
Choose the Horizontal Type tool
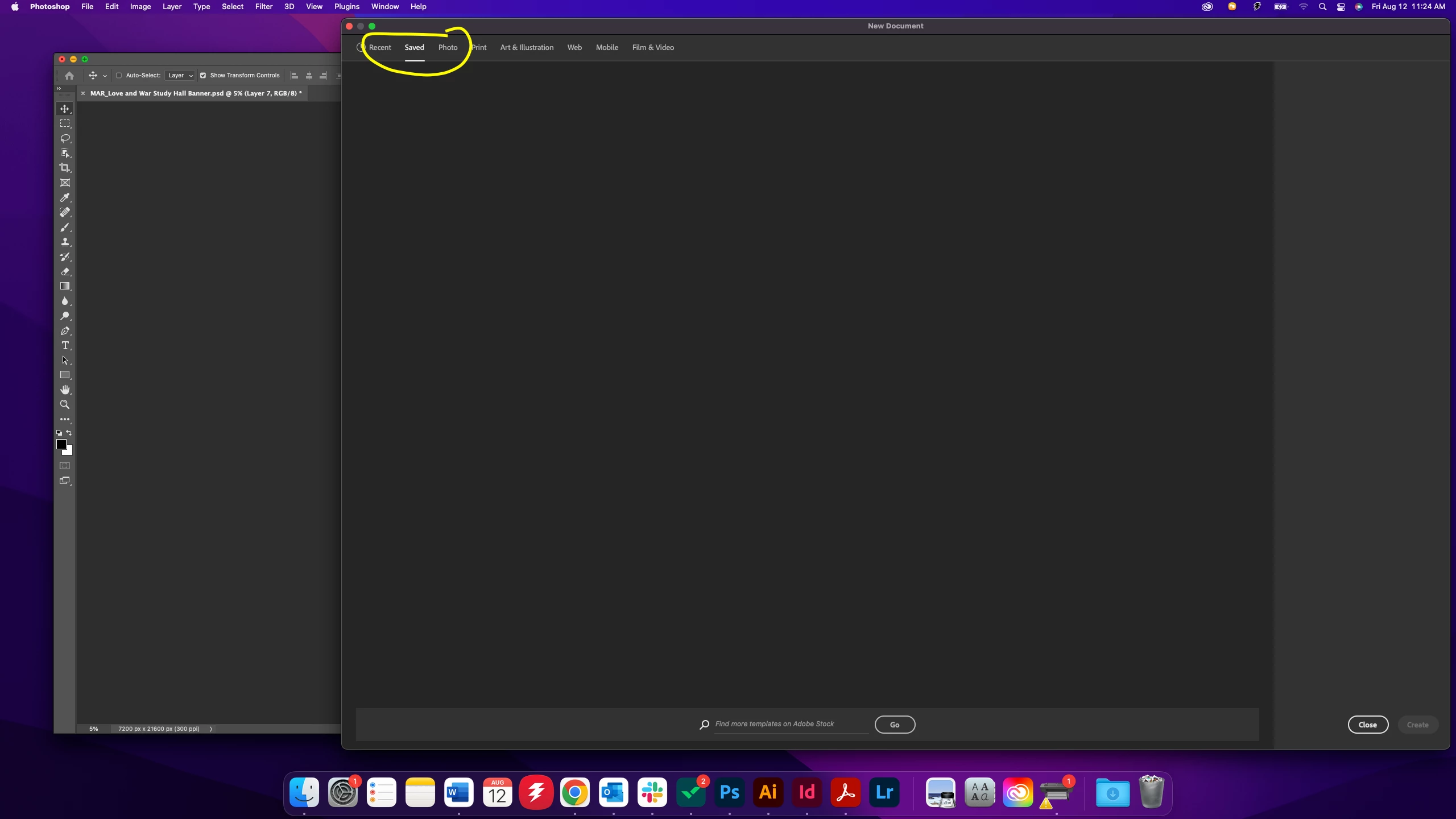coord(65,346)
